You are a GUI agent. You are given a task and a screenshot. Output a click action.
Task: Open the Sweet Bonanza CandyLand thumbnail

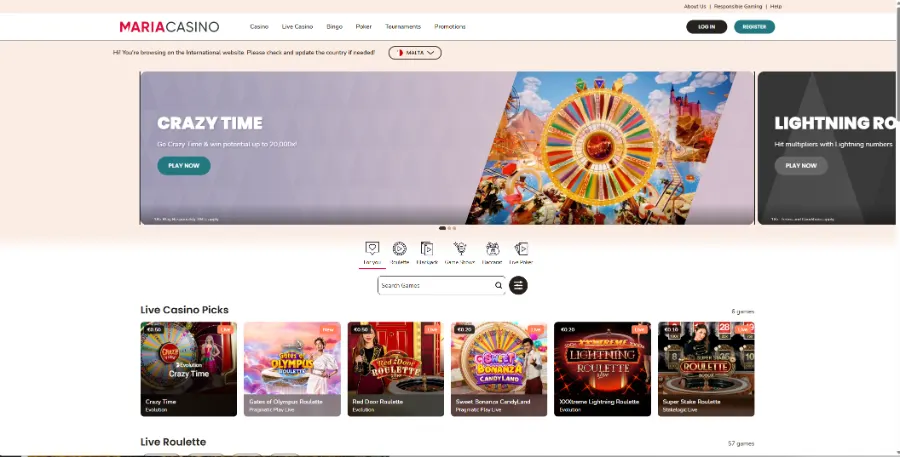click(x=499, y=369)
